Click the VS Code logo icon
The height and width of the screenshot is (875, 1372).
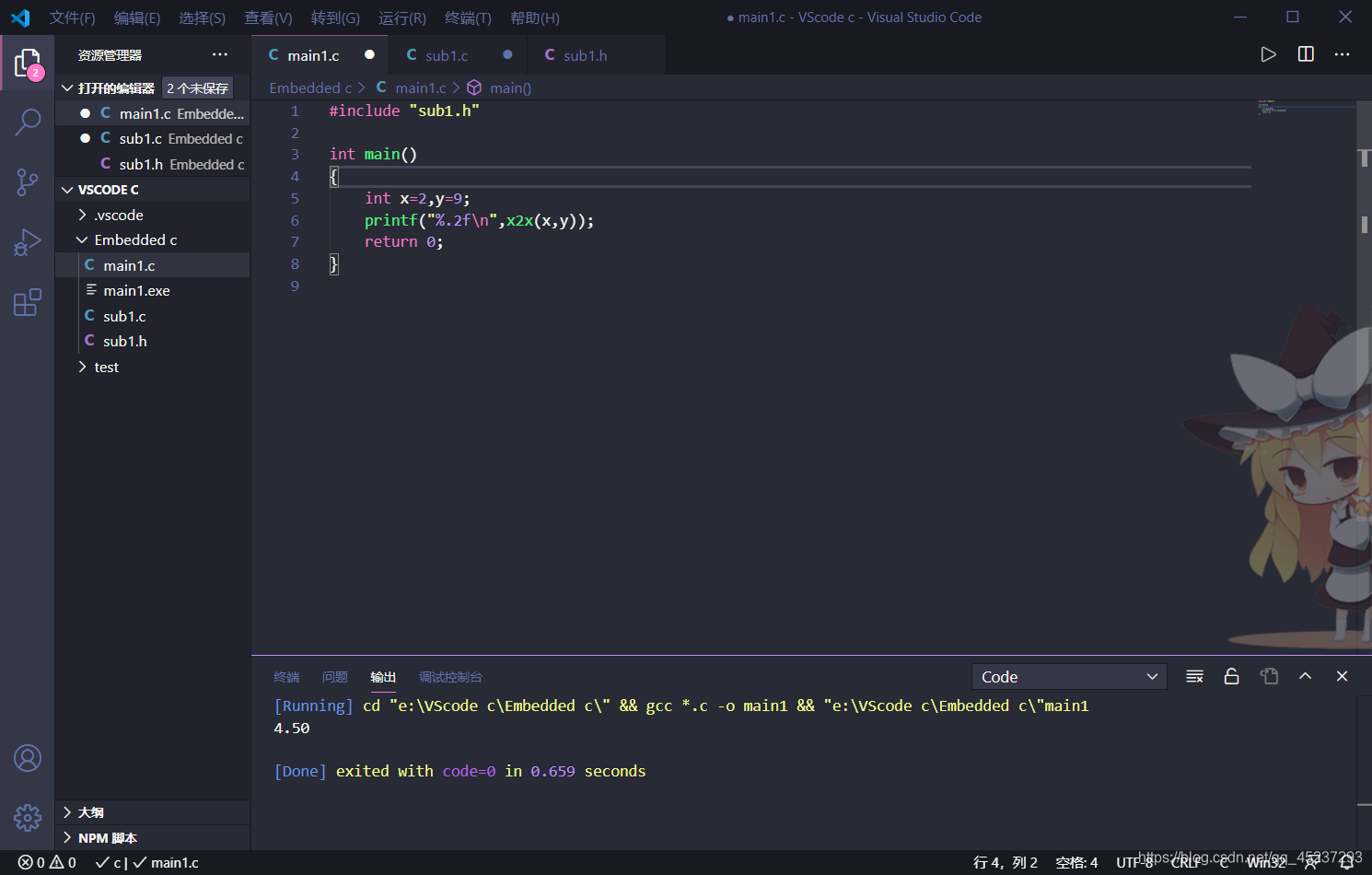20,17
